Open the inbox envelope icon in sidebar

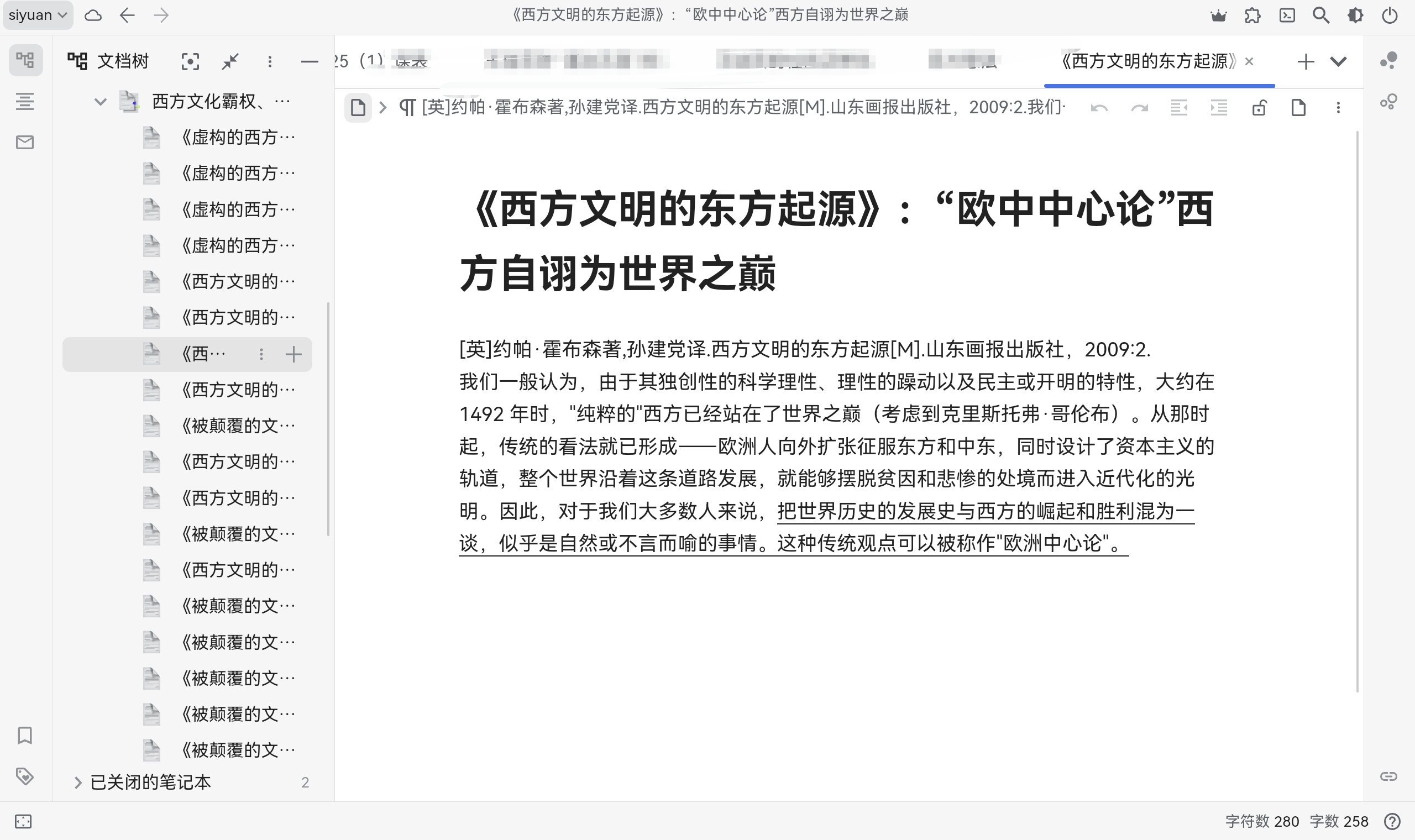(x=25, y=143)
